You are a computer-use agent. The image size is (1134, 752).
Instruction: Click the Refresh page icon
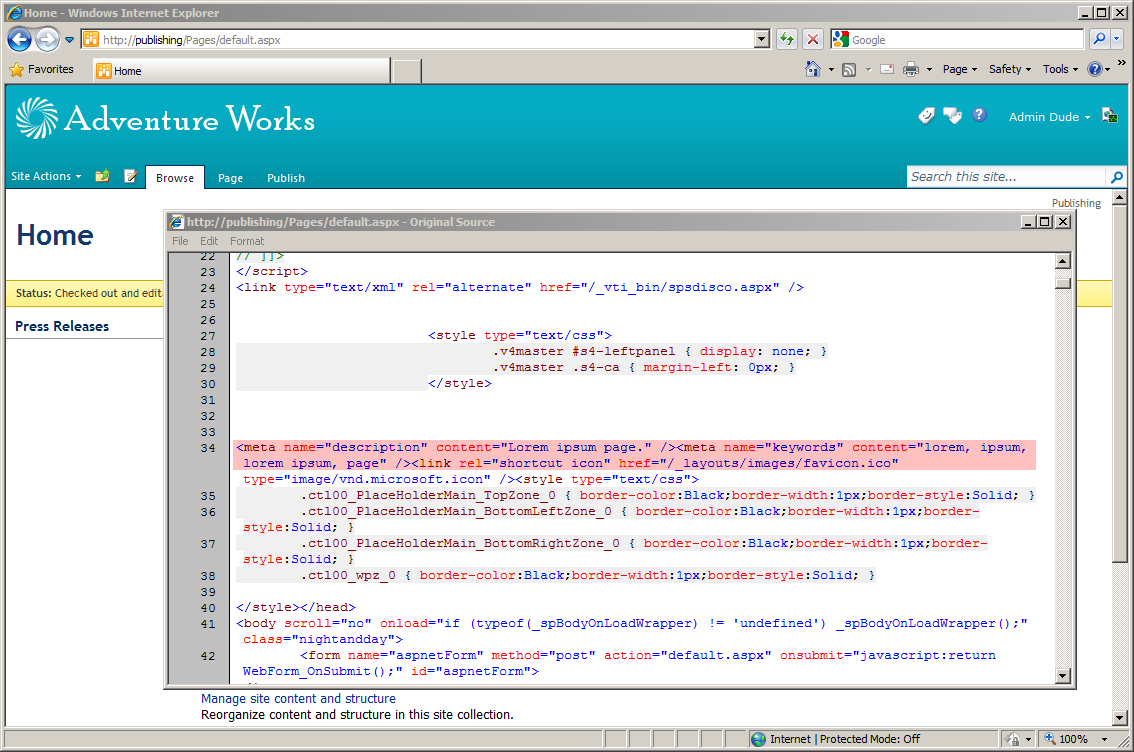coord(786,39)
